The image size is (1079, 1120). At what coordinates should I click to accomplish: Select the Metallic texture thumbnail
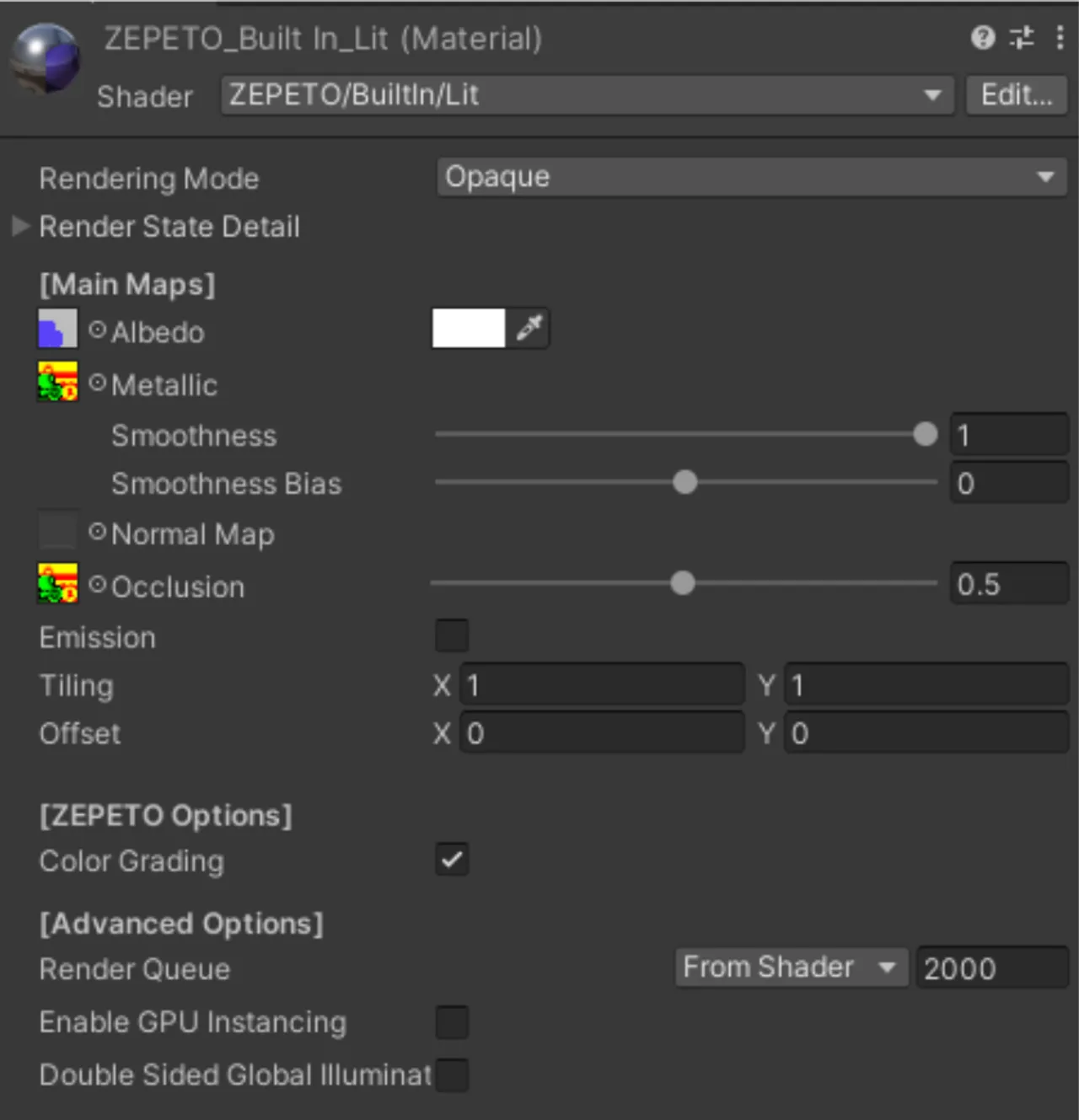click(x=56, y=381)
